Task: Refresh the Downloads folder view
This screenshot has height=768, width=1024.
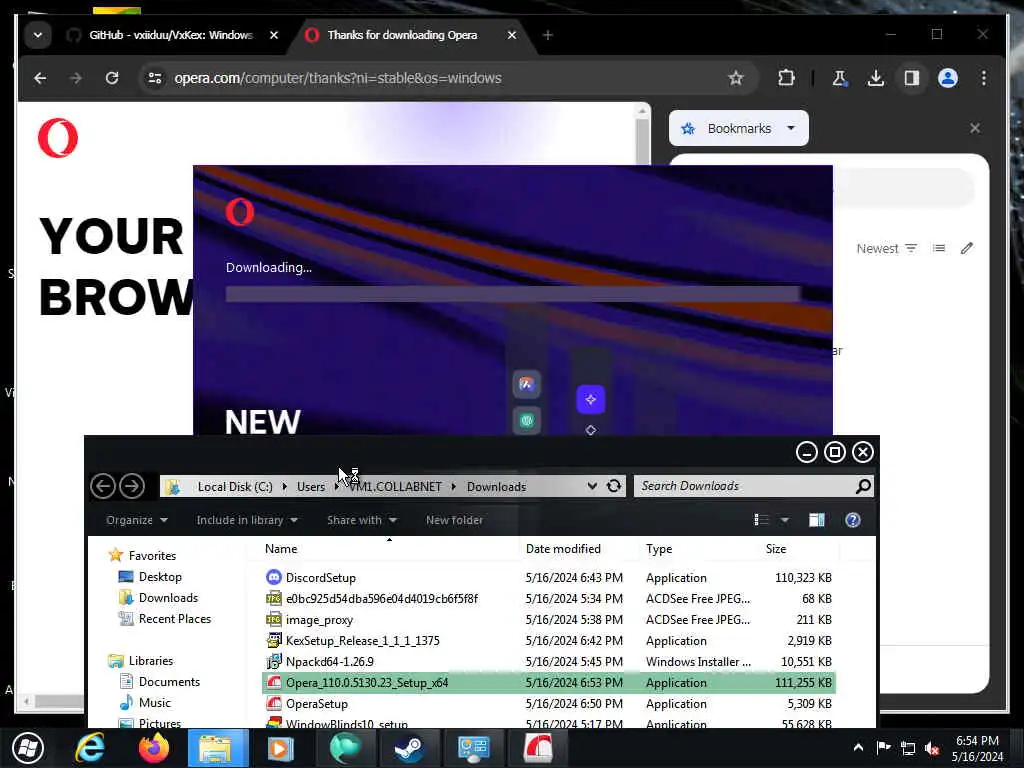Action: tap(614, 486)
